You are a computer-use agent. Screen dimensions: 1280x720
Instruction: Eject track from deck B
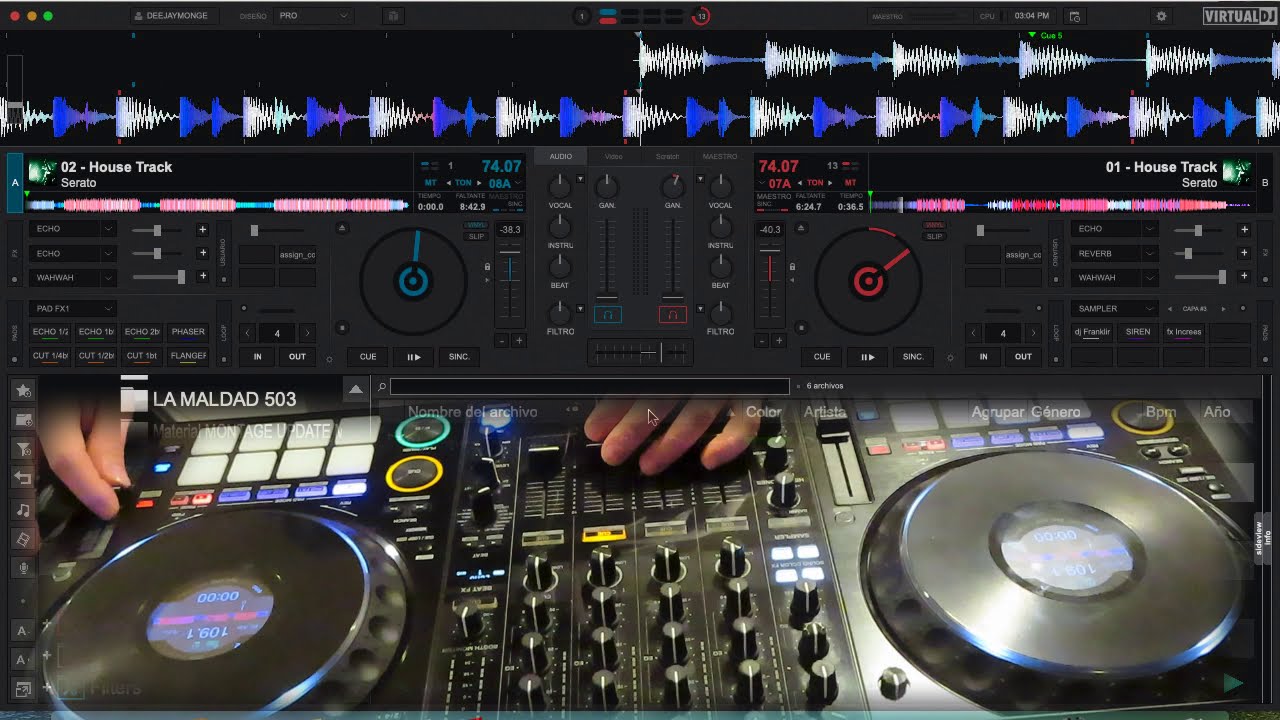[x=800, y=229]
